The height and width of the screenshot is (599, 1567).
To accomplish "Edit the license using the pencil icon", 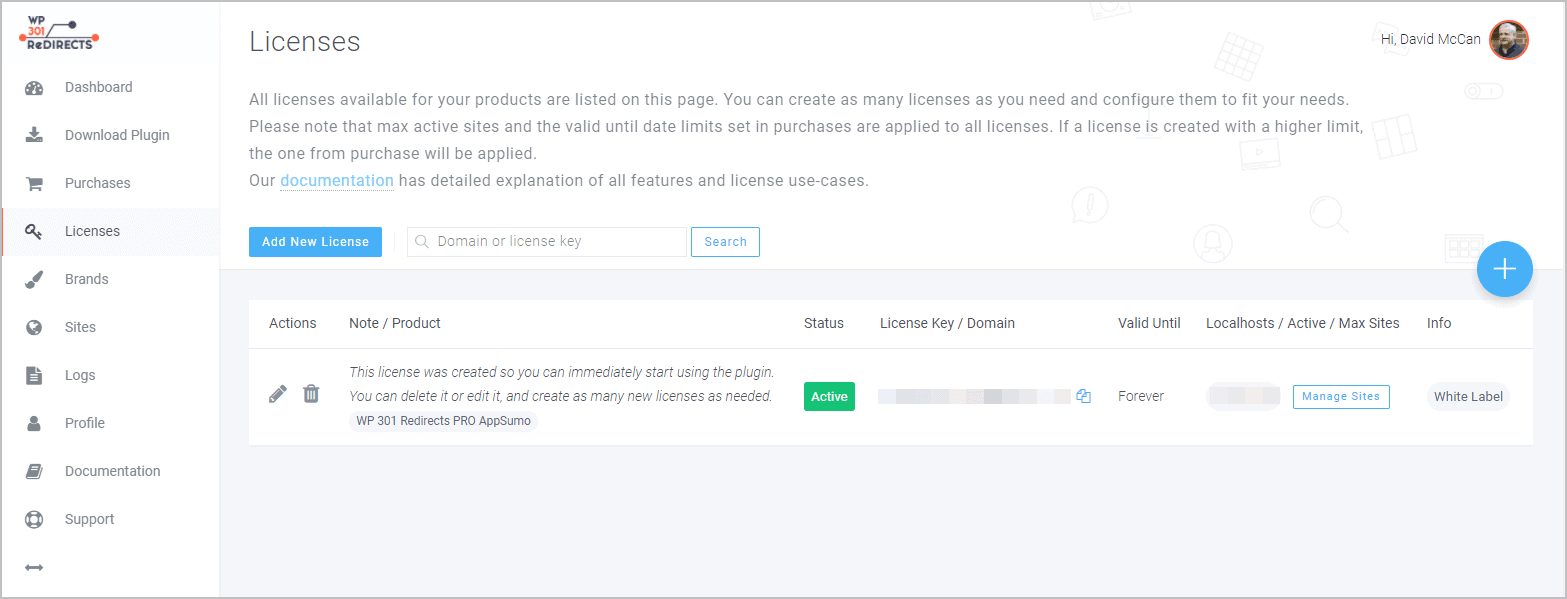I will 277,393.
